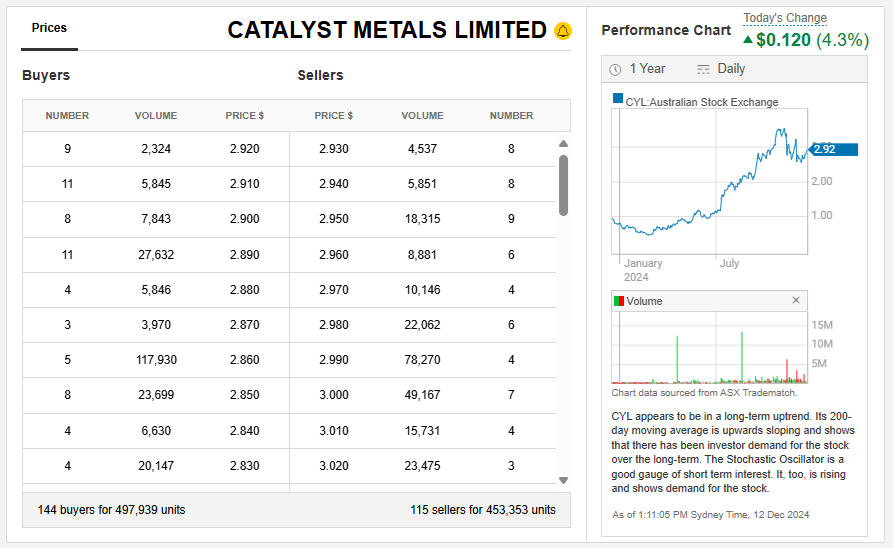
Task: Click the sellers VOLUME column header
Action: 422,116
